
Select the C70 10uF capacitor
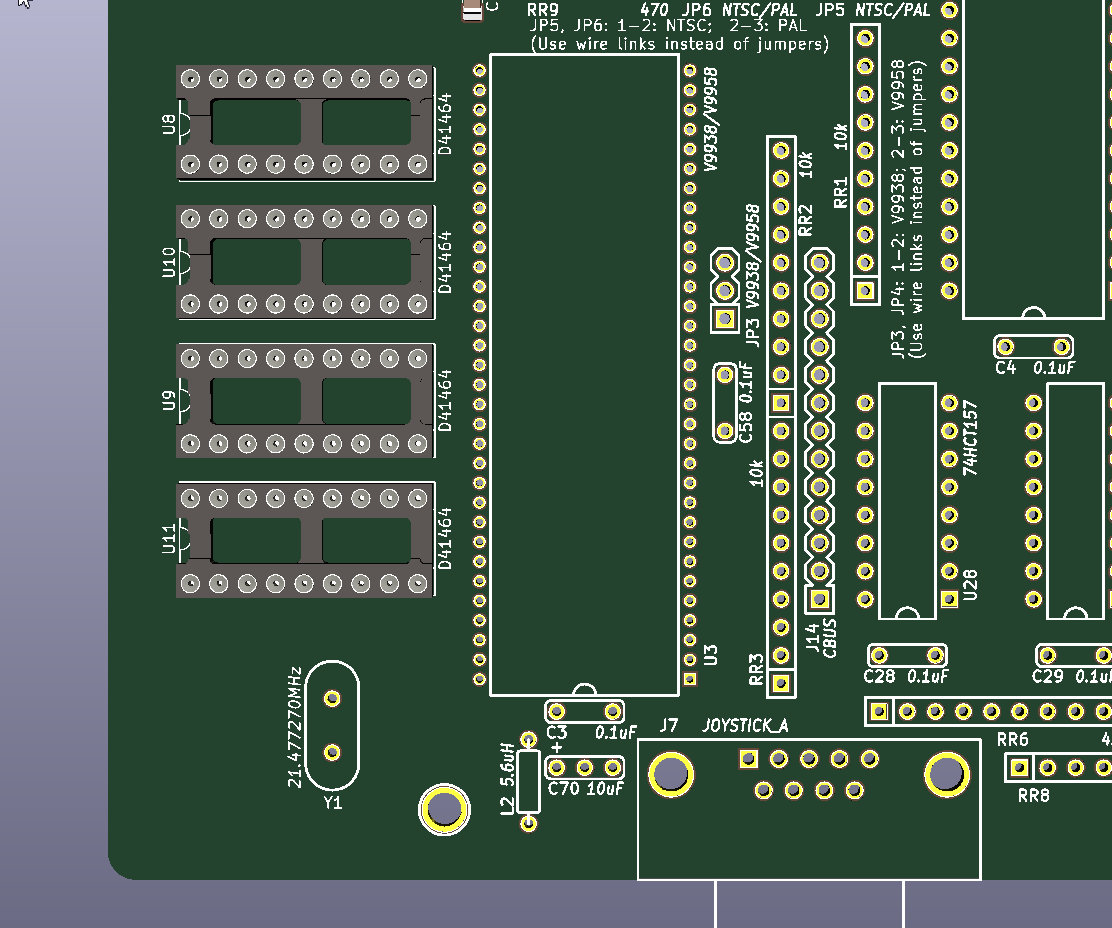[584, 768]
